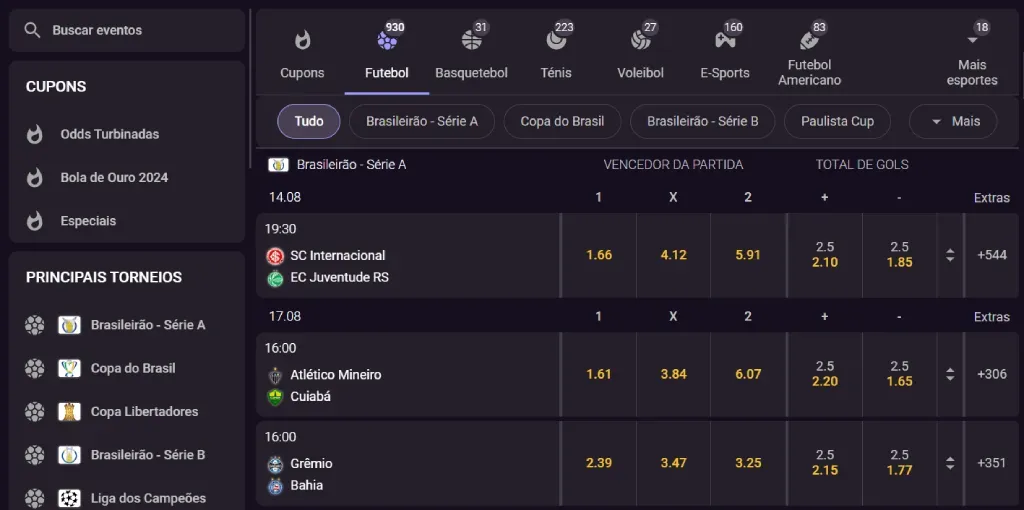Open the E-Sports controller icon

[x=725, y=41]
